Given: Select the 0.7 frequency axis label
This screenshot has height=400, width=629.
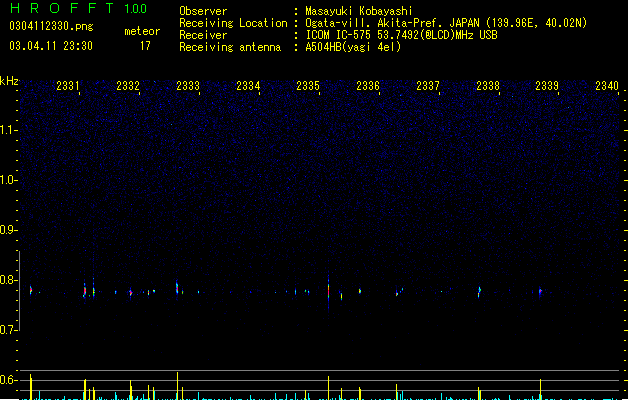Looking at the screenshot, I should coord(8,330).
